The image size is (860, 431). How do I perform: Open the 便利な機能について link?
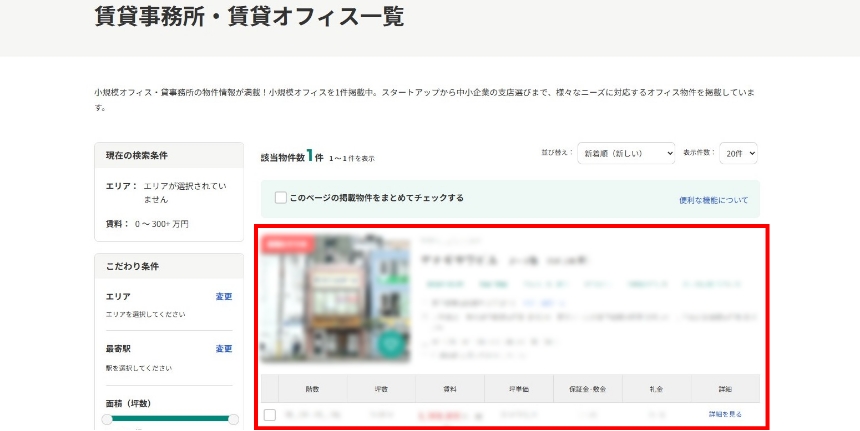[x=713, y=200]
